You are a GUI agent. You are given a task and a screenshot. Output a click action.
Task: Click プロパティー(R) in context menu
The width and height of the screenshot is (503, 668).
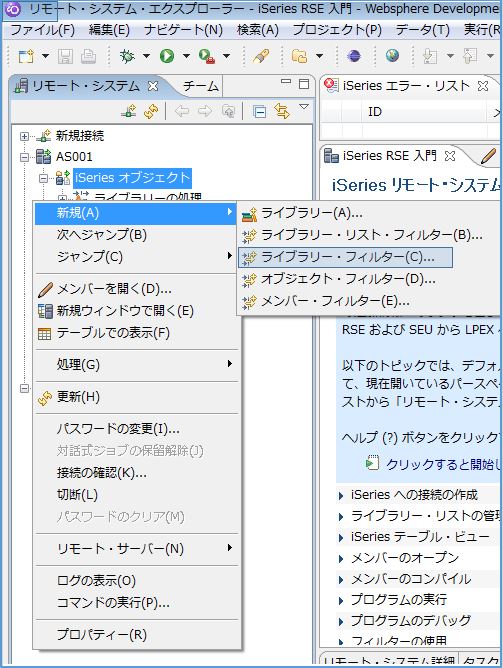coord(136,635)
